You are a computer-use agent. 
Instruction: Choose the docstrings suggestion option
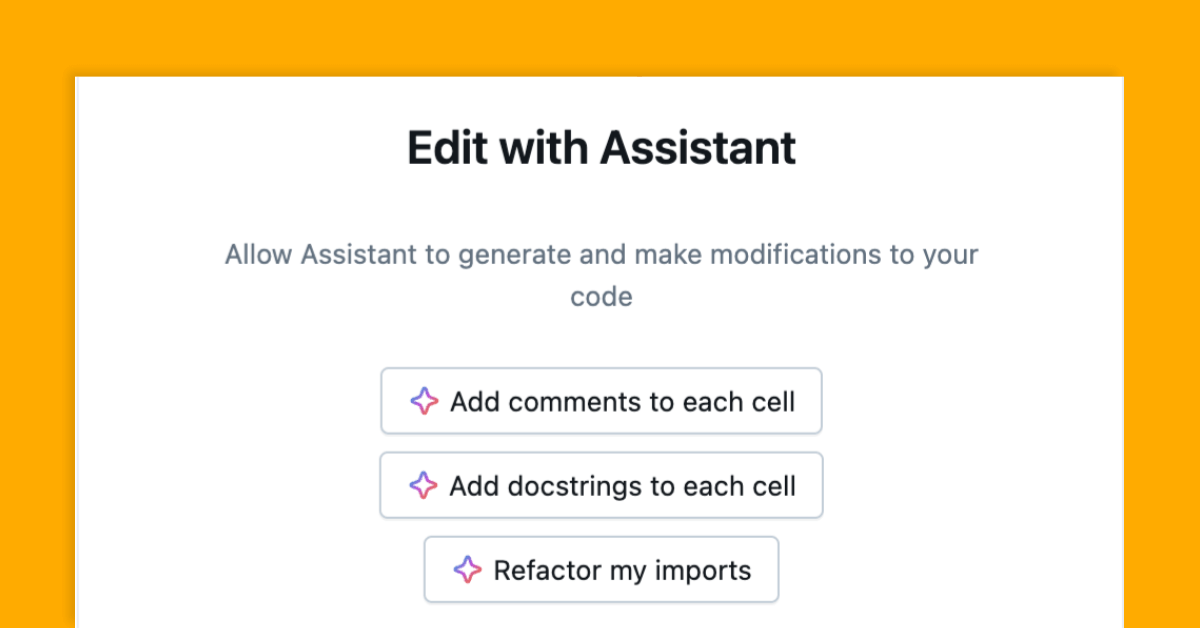point(601,485)
